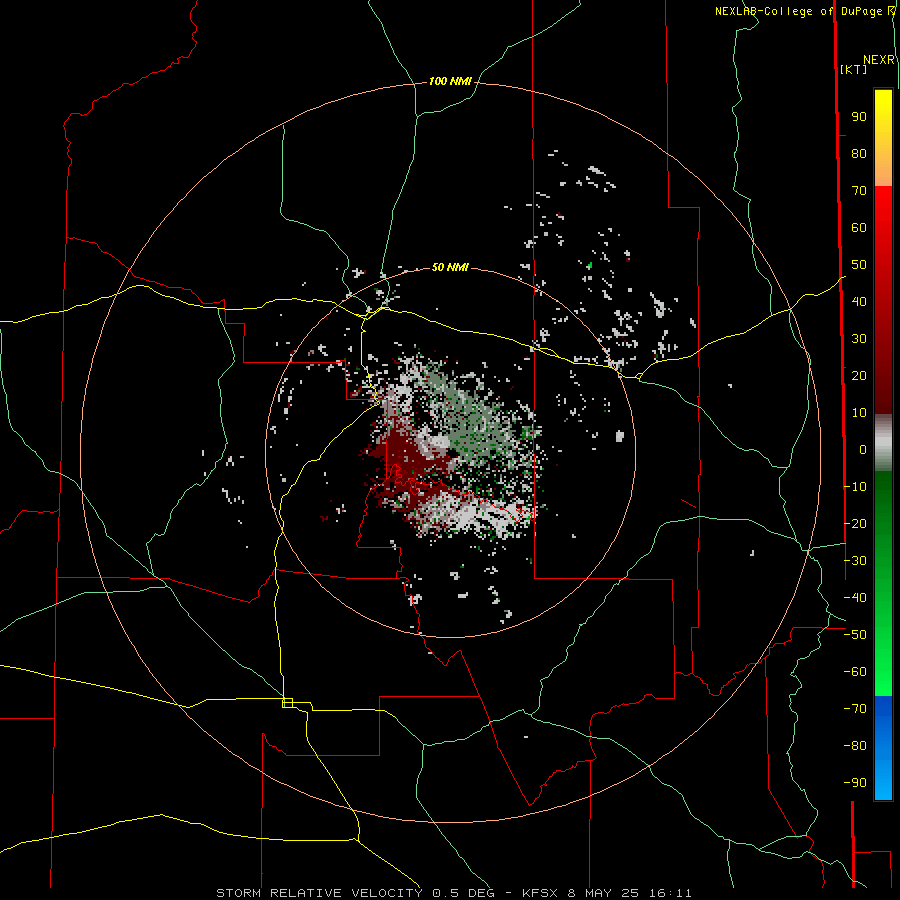Click the -40 knot scale label
The image size is (900, 900).
tap(855, 598)
